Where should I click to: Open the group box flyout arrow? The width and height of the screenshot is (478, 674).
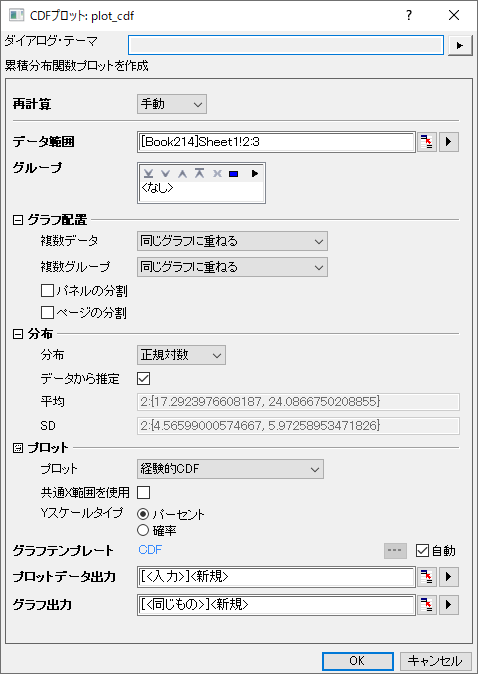(x=254, y=174)
